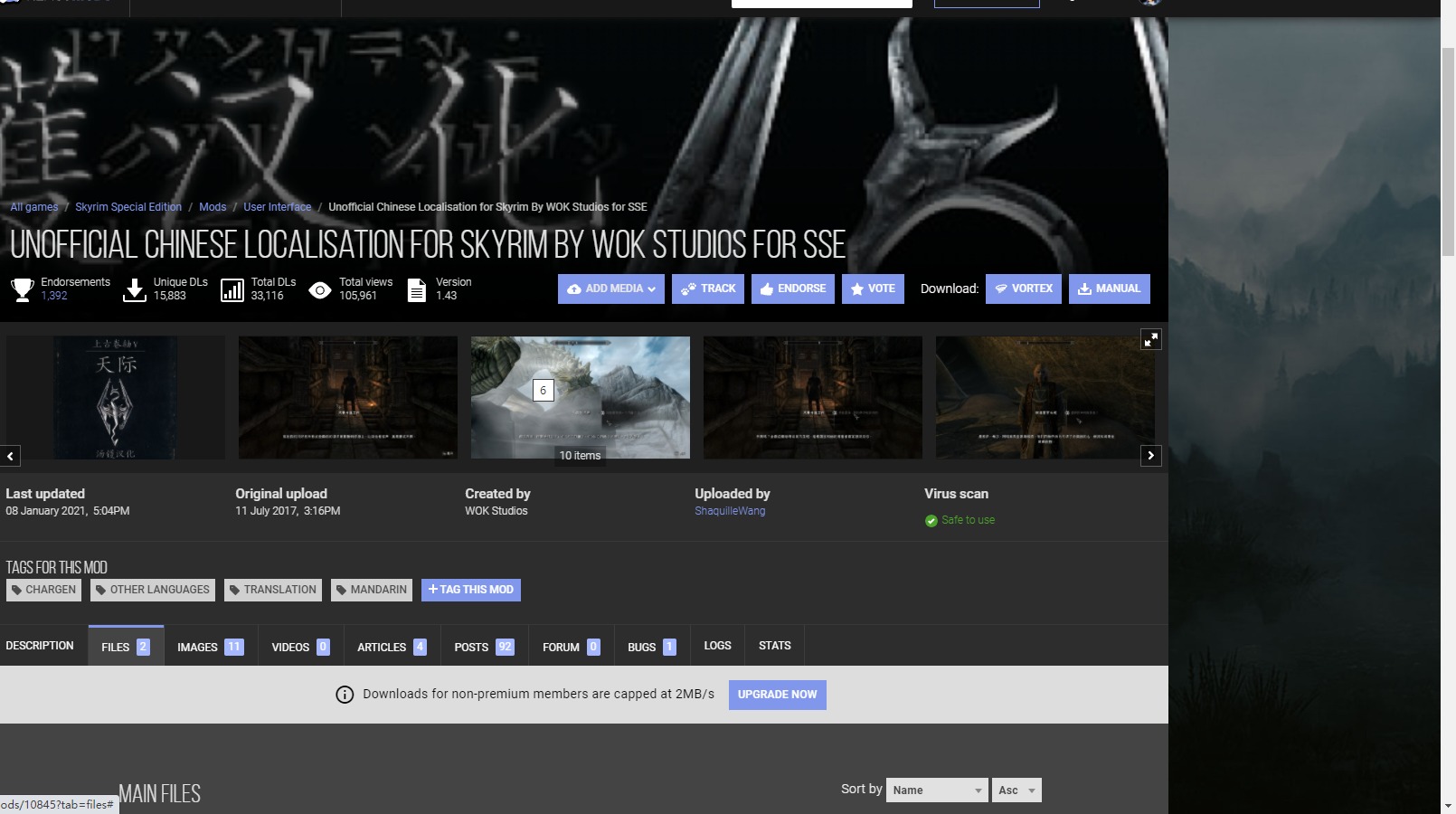The image size is (1456, 814).
Task: Click the MANDARIN tag
Action: point(372,590)
